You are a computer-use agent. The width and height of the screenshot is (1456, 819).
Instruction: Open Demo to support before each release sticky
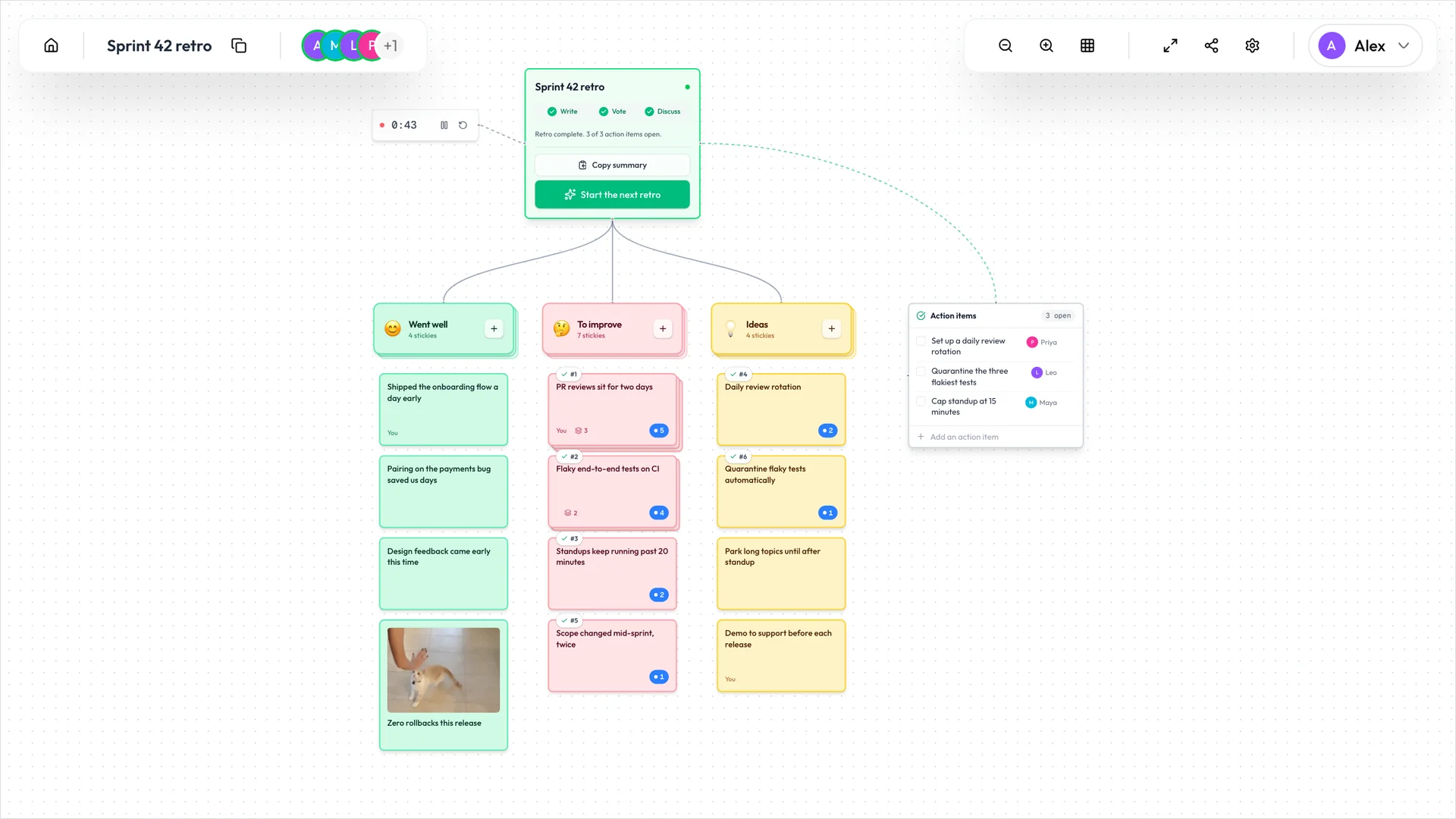tap(781, 656)
